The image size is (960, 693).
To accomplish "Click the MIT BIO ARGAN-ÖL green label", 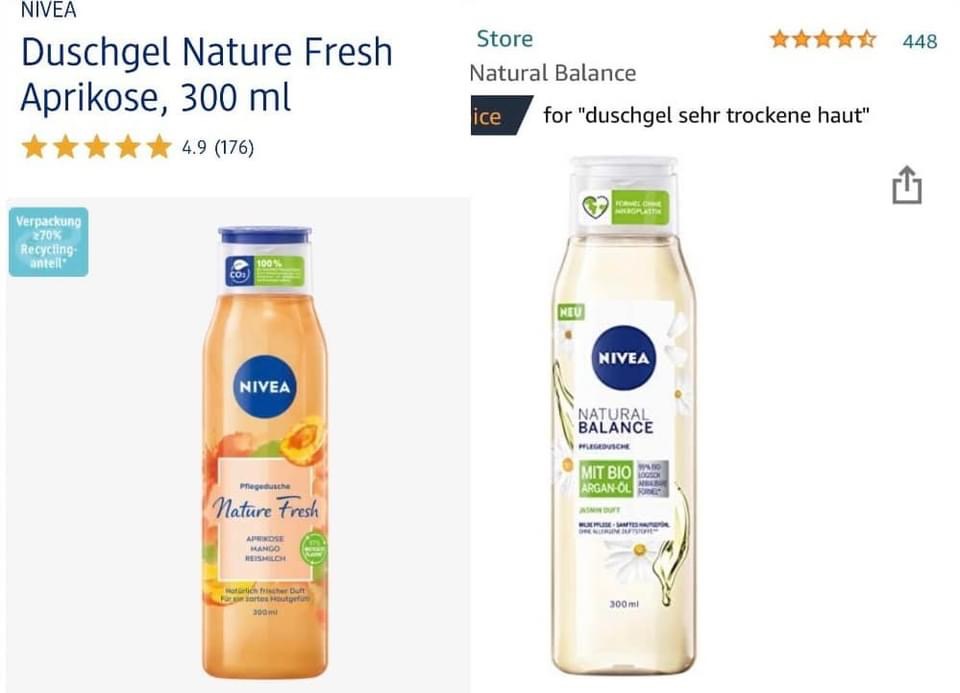I will click(606, 479).
